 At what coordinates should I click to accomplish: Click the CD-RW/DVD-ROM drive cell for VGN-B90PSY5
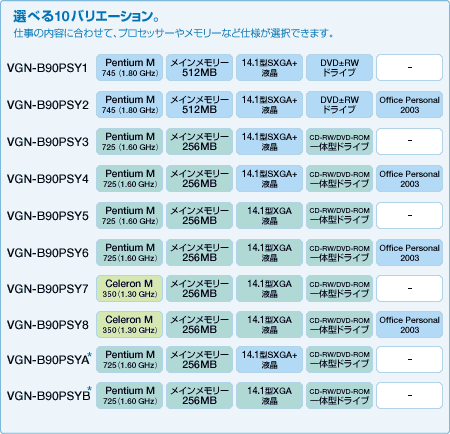pos(339,216)
